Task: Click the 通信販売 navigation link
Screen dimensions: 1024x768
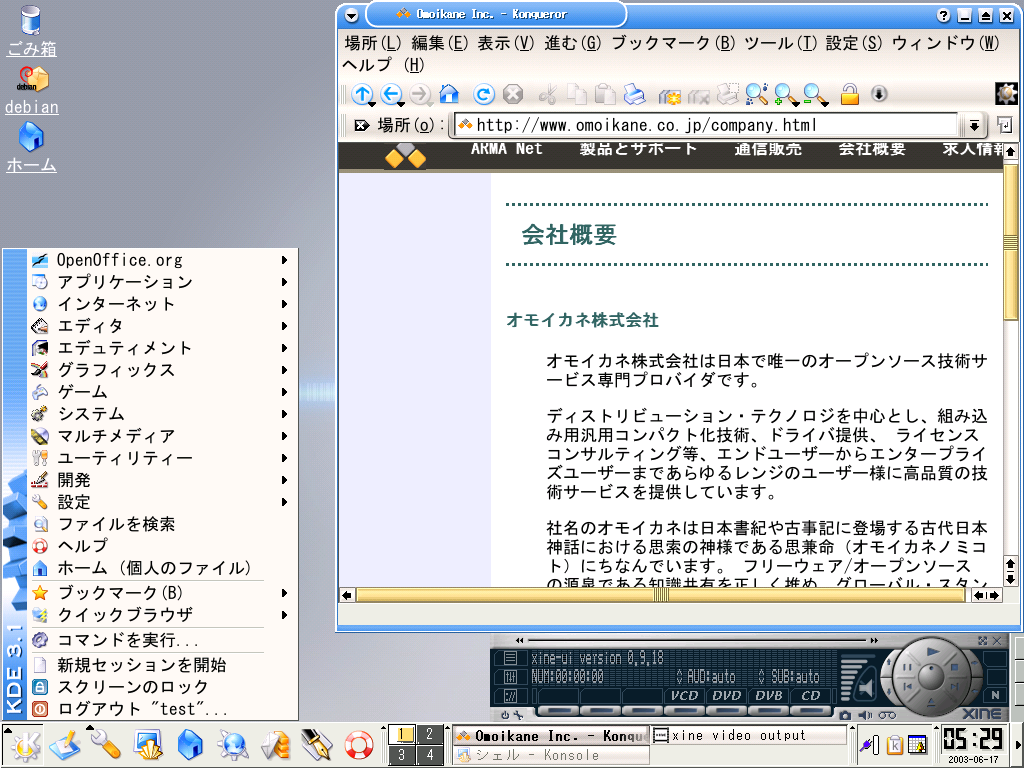Action: 768,149
